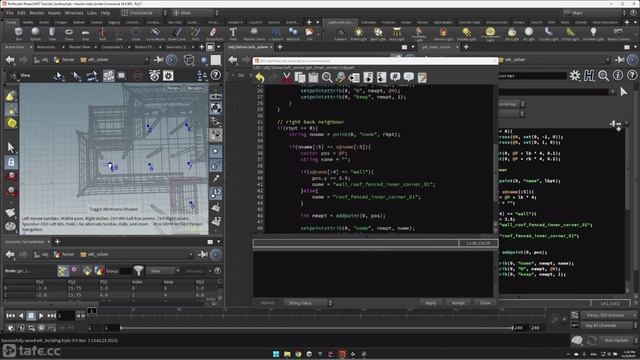This screenshot has height=360, width=640.
Task: Toggle pin on Geometry Spreadsheet path bar
Action: click(x=202, y=254)
